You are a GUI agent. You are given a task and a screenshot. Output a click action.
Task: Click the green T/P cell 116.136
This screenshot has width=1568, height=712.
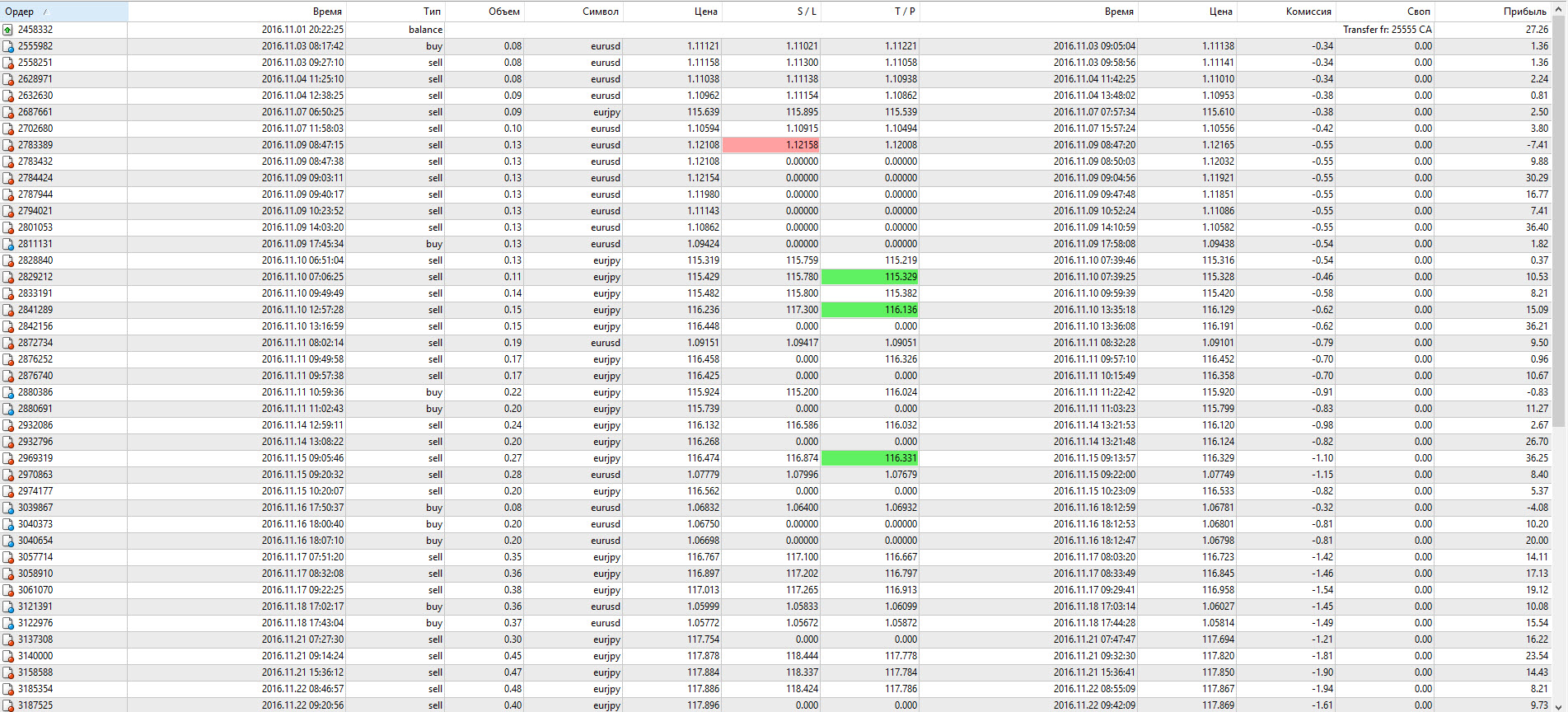pyautogui.click(x=870, y=310)
